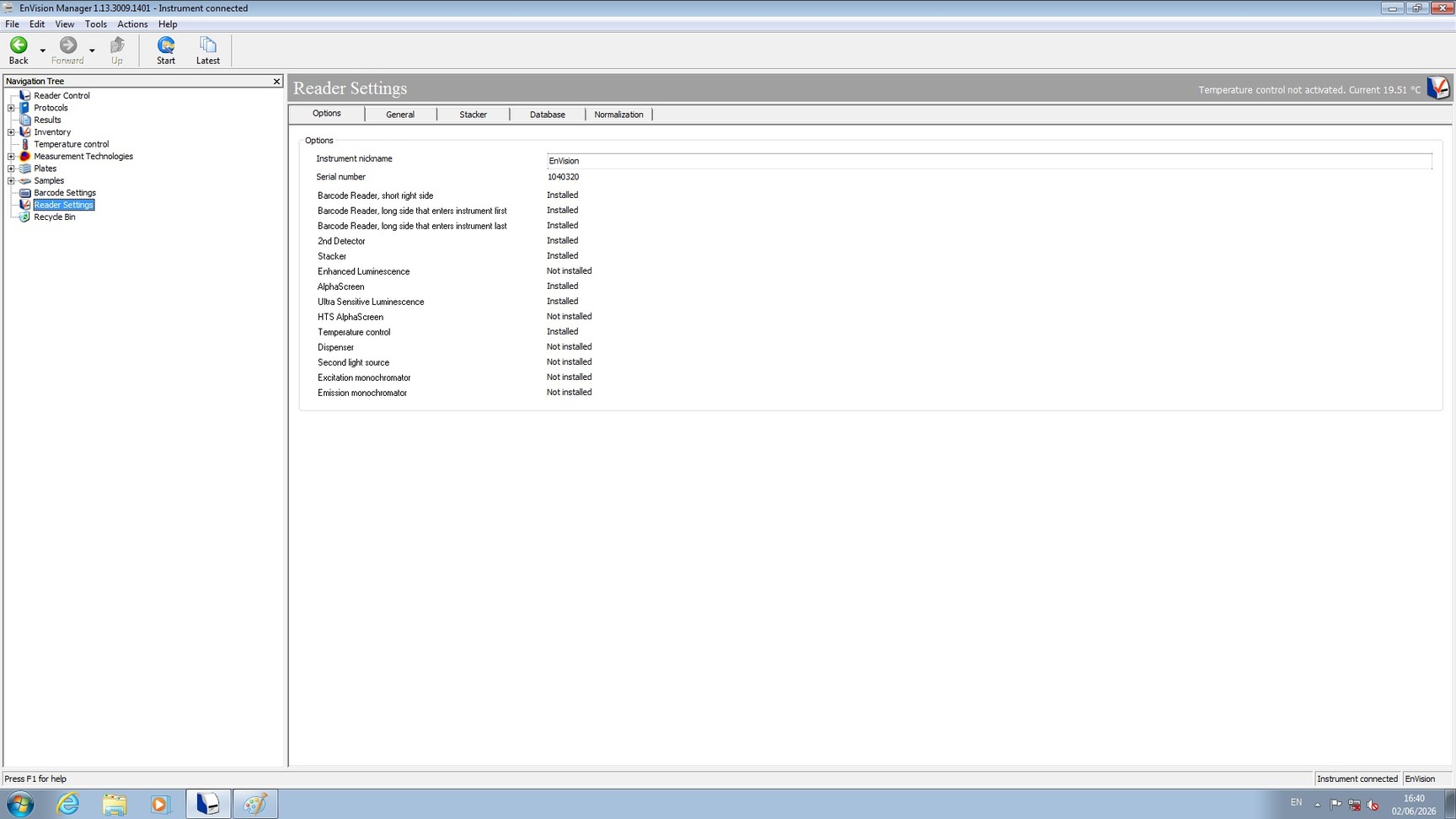The height and width of the screenshot is (819, 1456).
Task: Expand the Protocols tree node
Action: pos(11,108)
